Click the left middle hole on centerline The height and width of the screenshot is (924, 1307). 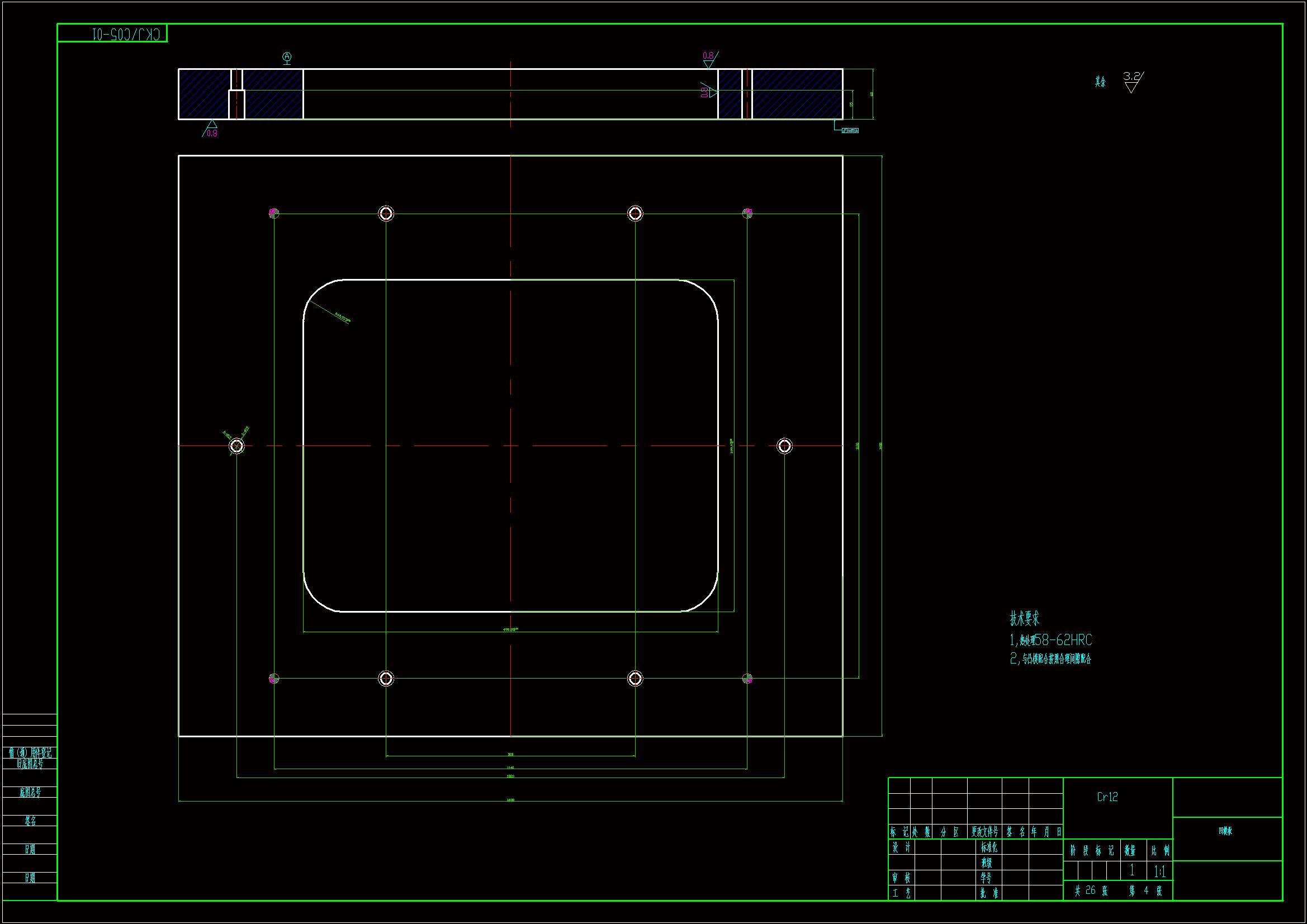(x=236, y=446)
